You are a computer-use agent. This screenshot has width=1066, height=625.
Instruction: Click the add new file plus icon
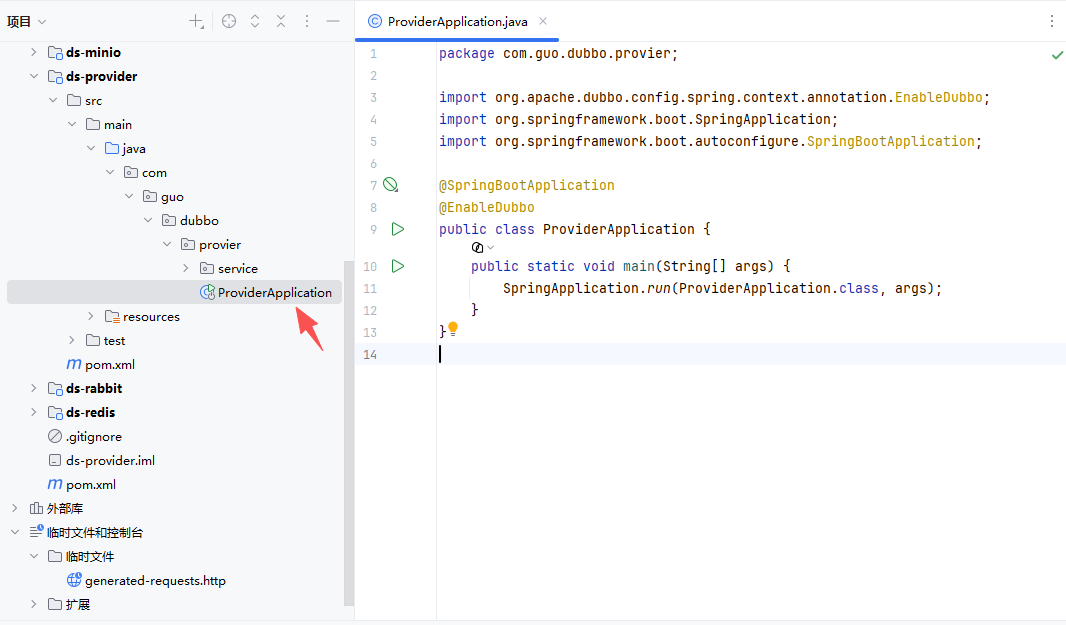click(x=196, y=22)
